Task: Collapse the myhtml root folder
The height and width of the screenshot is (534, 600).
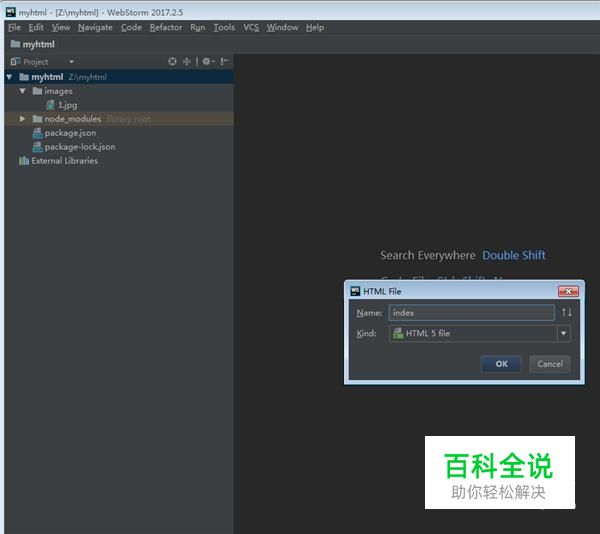Action: (10, 77)
